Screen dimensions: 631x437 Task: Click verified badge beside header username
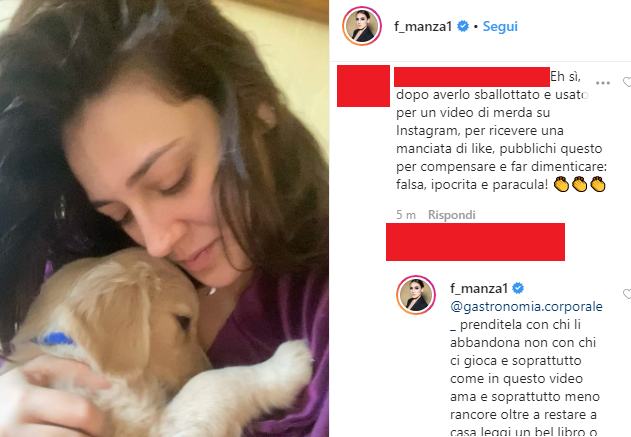(463, 26)
